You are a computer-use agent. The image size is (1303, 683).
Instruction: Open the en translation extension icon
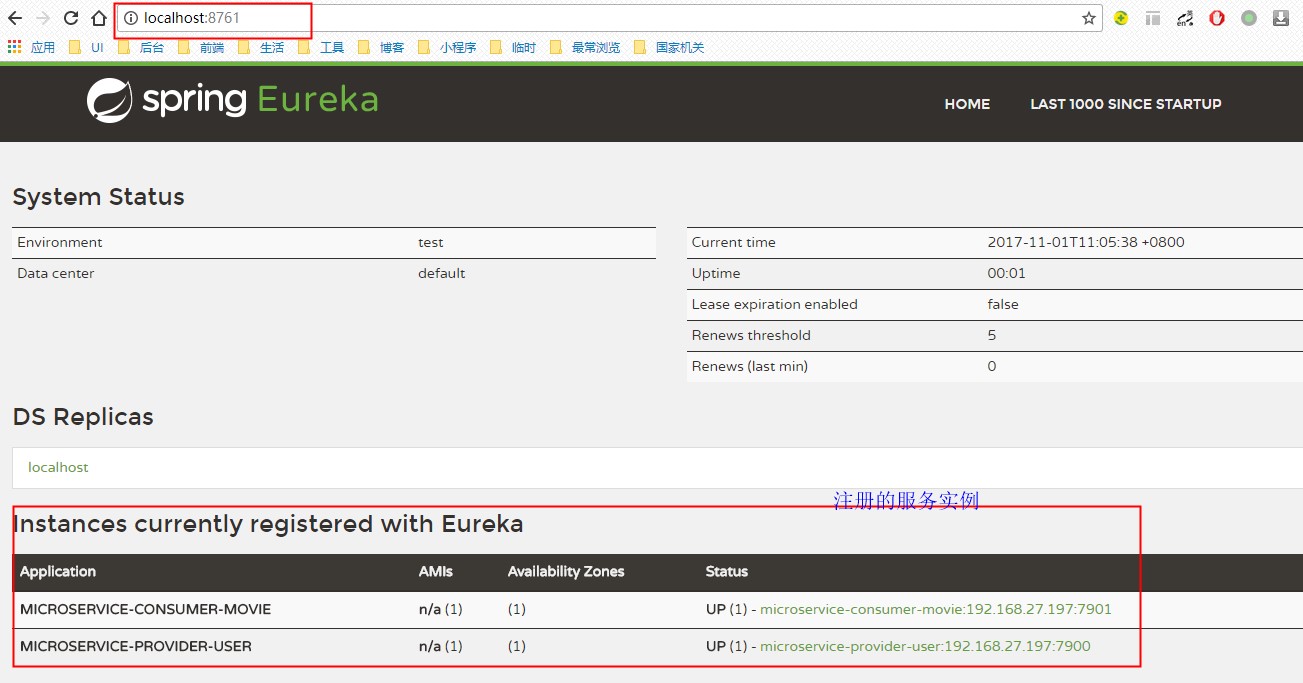1185,18
